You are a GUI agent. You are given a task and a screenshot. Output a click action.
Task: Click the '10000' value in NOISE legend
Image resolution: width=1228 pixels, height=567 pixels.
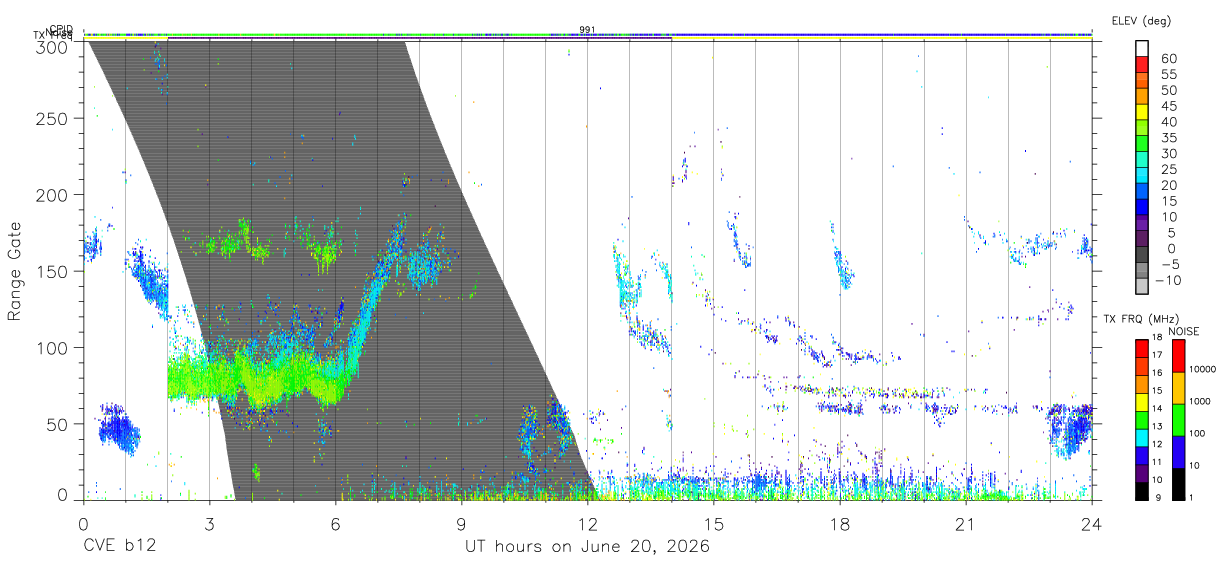pyautogui.click(x=1205, y=369)
